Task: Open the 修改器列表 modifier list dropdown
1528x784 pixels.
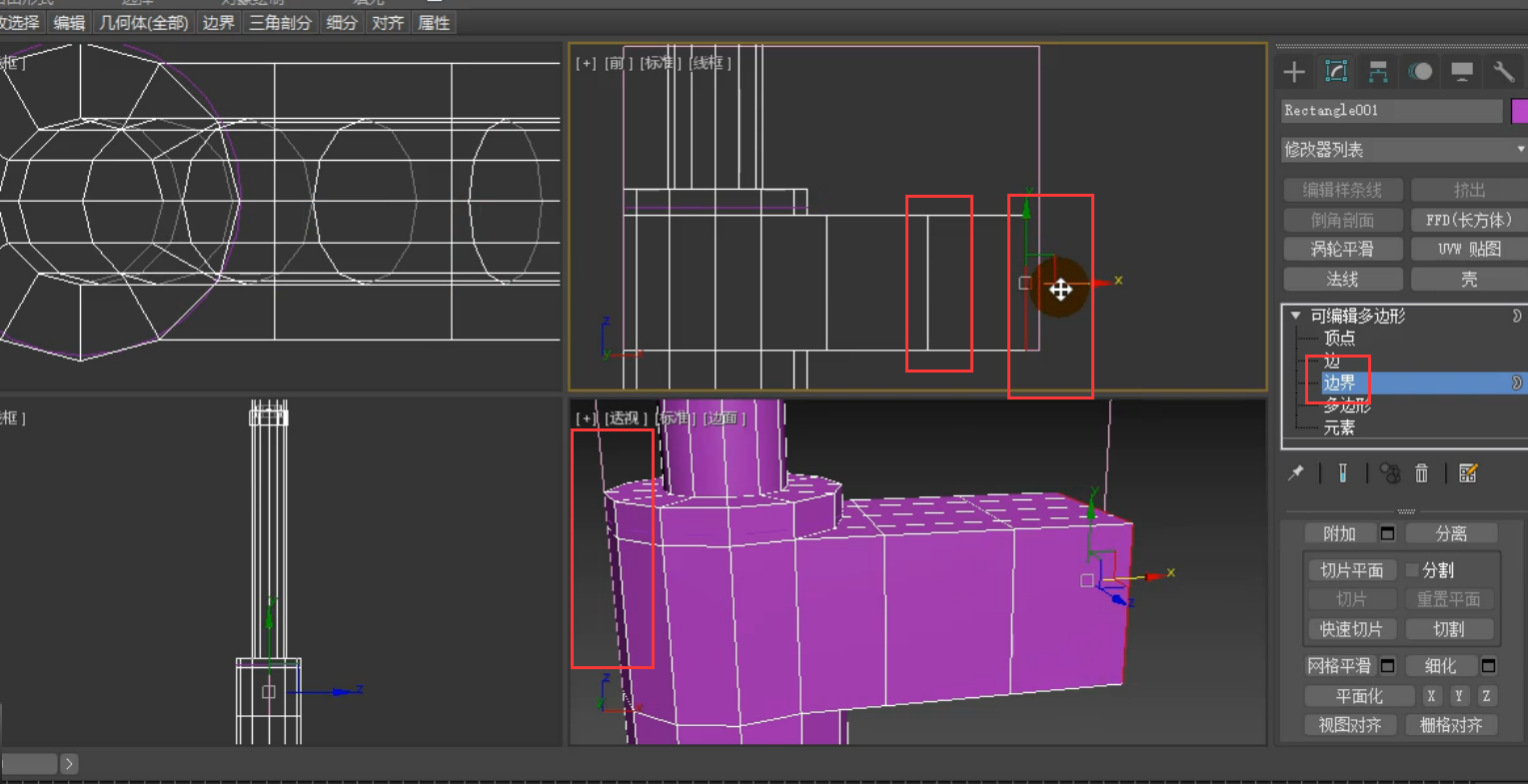Action: (1404, 150)
